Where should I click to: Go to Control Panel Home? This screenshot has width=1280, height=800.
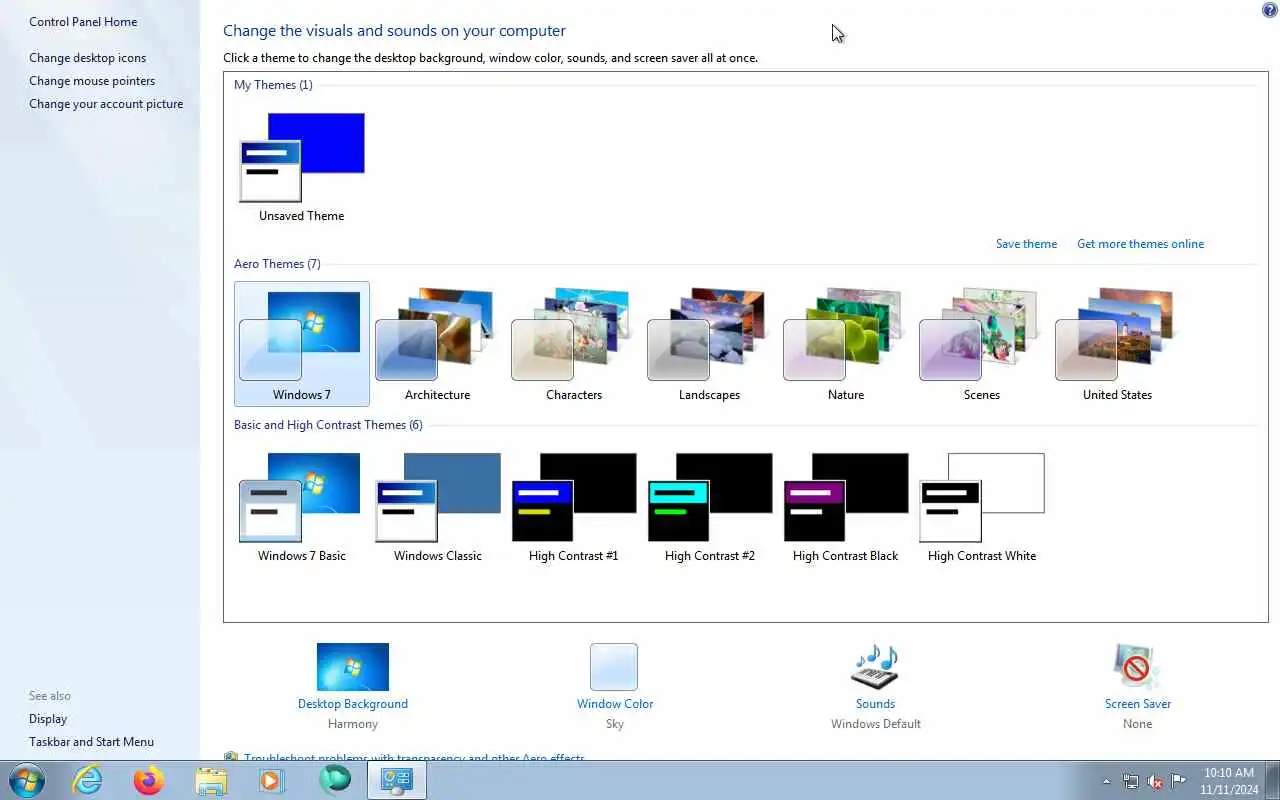pyautogui.click(x=83, y=22)
